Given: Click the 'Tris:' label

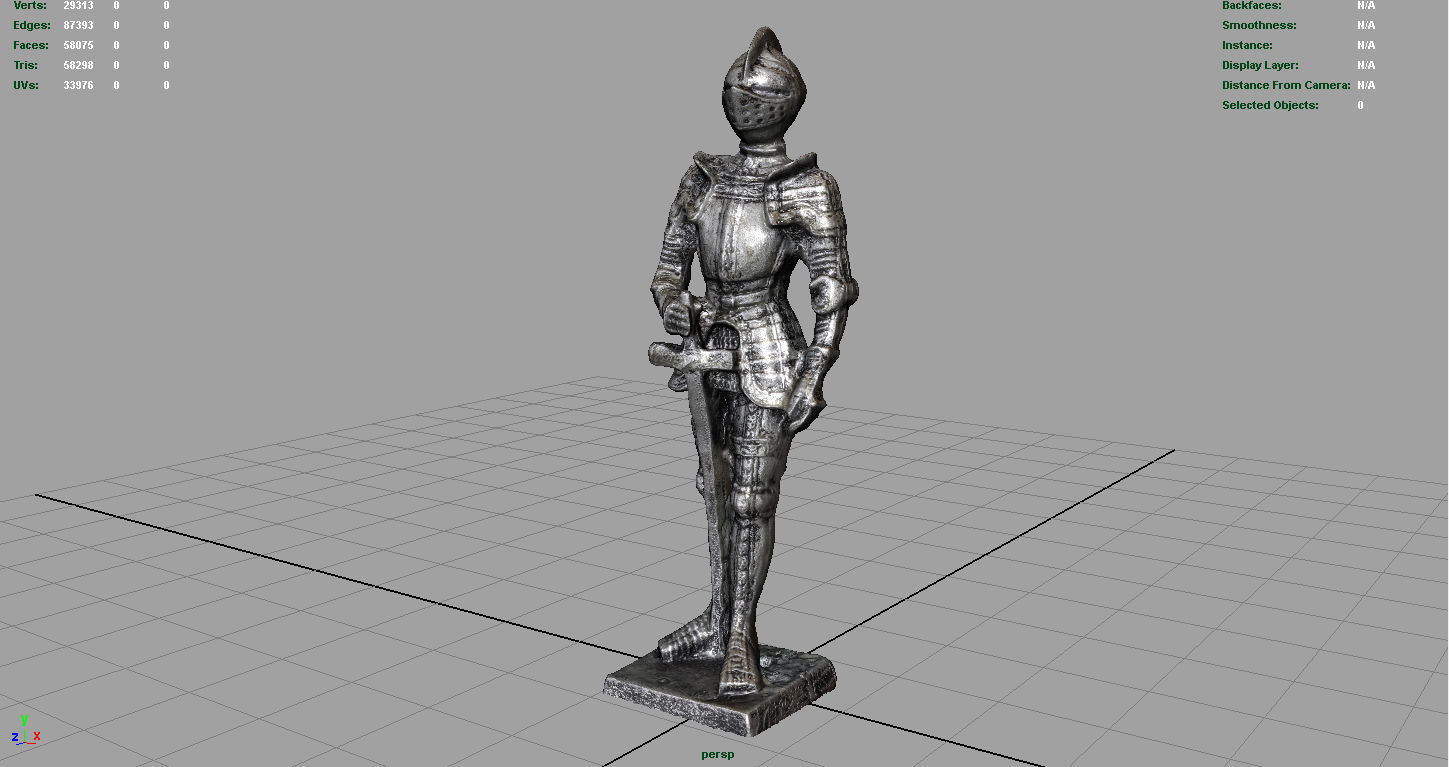Looking at the screenshot, I should click(26, 65).
